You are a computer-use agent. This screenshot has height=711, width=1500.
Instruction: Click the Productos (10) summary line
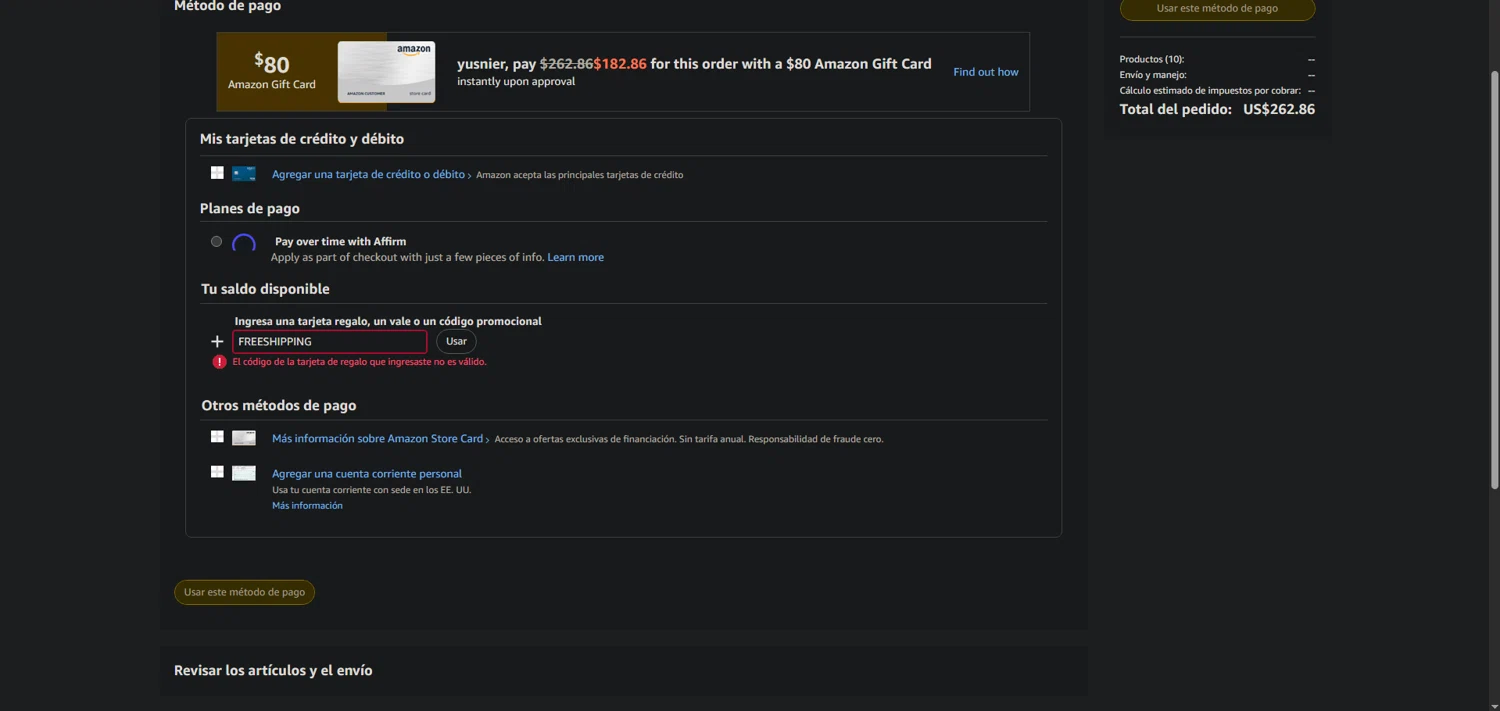pos(1217,59)
